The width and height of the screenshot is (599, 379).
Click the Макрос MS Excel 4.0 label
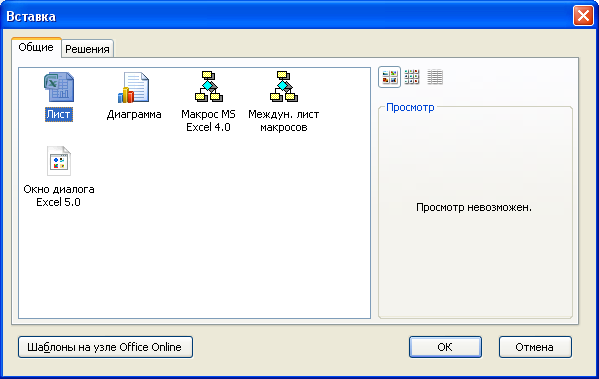point(208,121)
